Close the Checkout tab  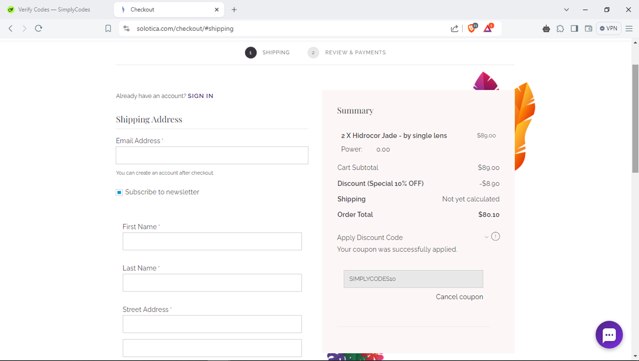(x=216, y=9)
